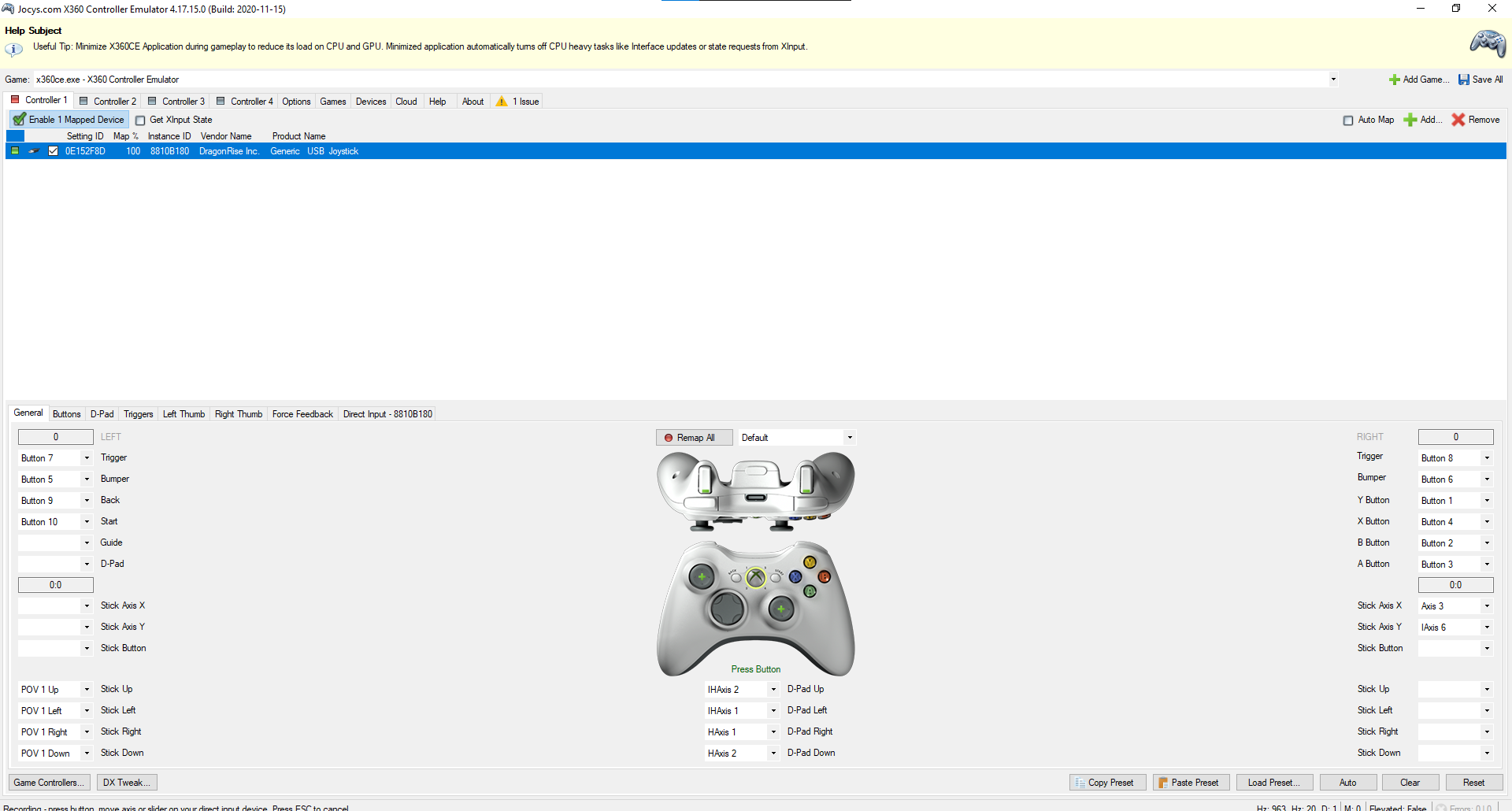Click the Game Controllers button
Viewport: 1512px width, 811px height.
click(49, 783)
